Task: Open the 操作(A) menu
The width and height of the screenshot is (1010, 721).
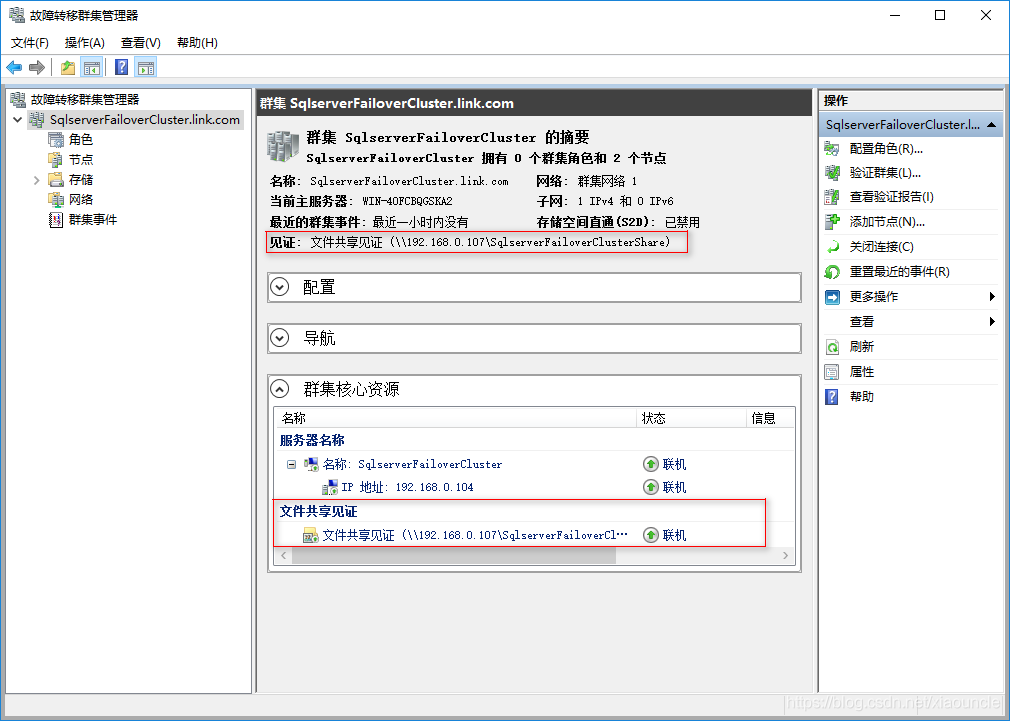Action: (x=85, y=43)
